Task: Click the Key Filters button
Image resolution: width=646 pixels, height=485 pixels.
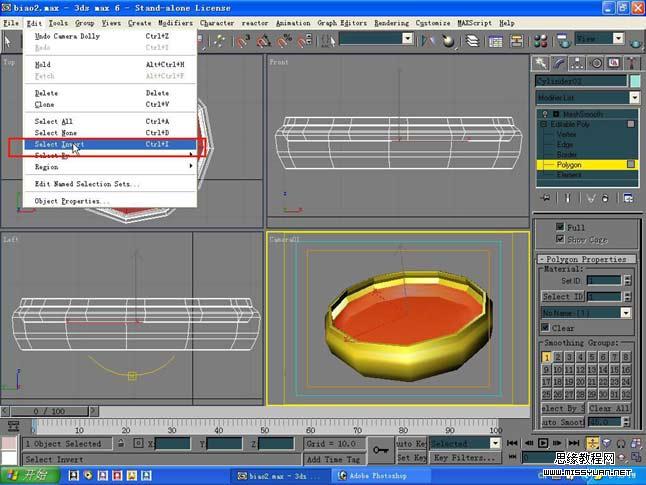Action: point(466,458)
